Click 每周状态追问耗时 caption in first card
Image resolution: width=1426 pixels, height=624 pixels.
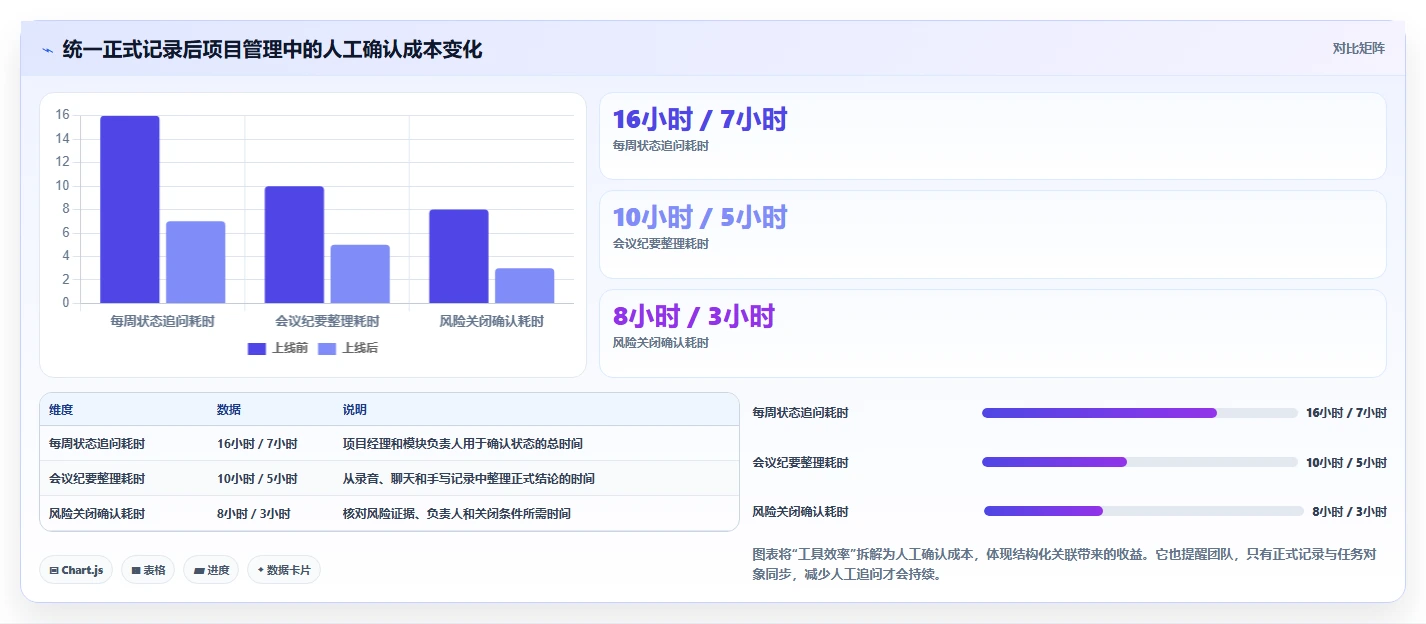pyautogui.click(x=661, y=146)
